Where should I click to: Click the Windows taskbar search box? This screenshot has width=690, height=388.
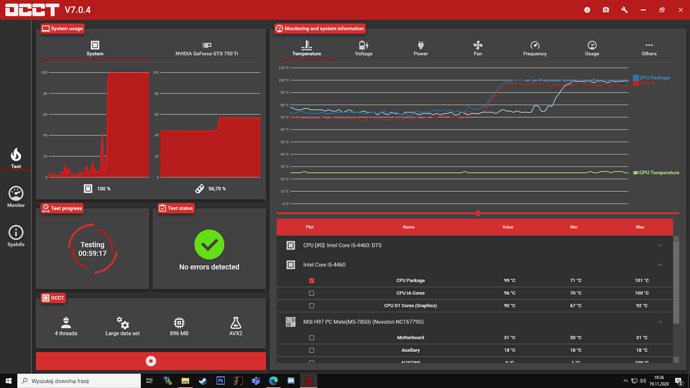[x=79, y=381]
